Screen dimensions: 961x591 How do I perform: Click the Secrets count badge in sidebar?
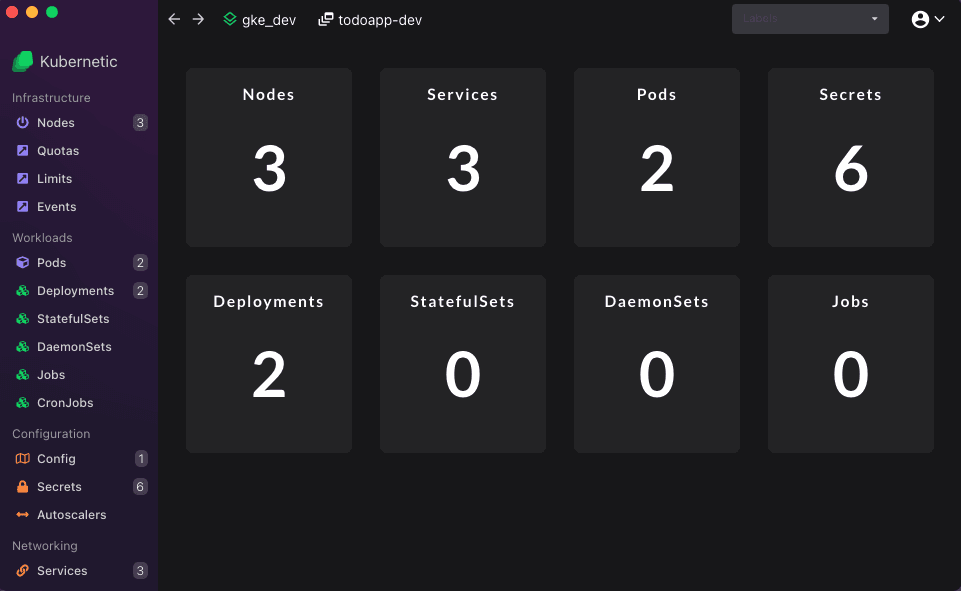tap(140, 487)
